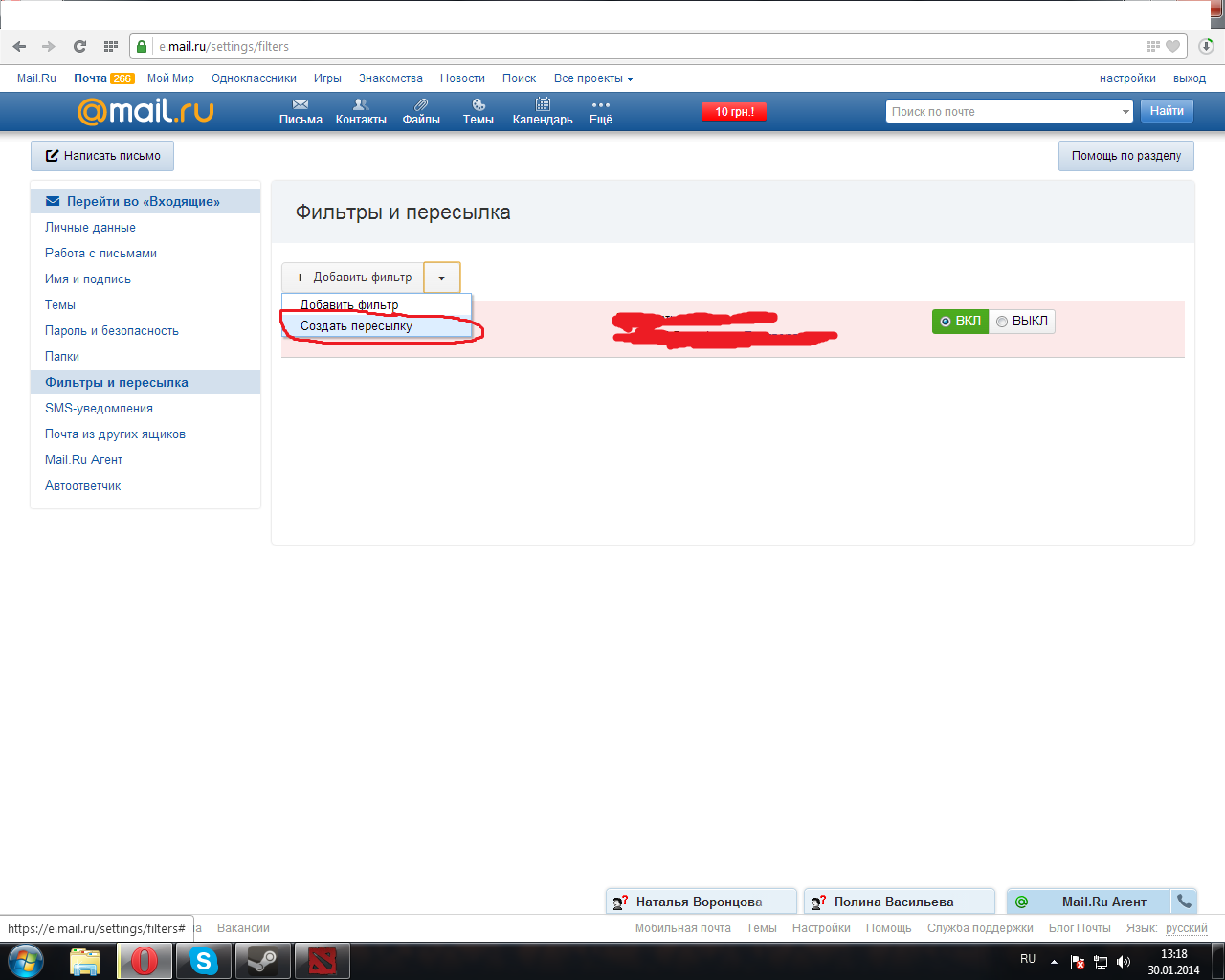Choose Создать пересылку menu entry
The width and height of the screenshot is (1225, 980).
pyautogui.click(x=376, y=326)
